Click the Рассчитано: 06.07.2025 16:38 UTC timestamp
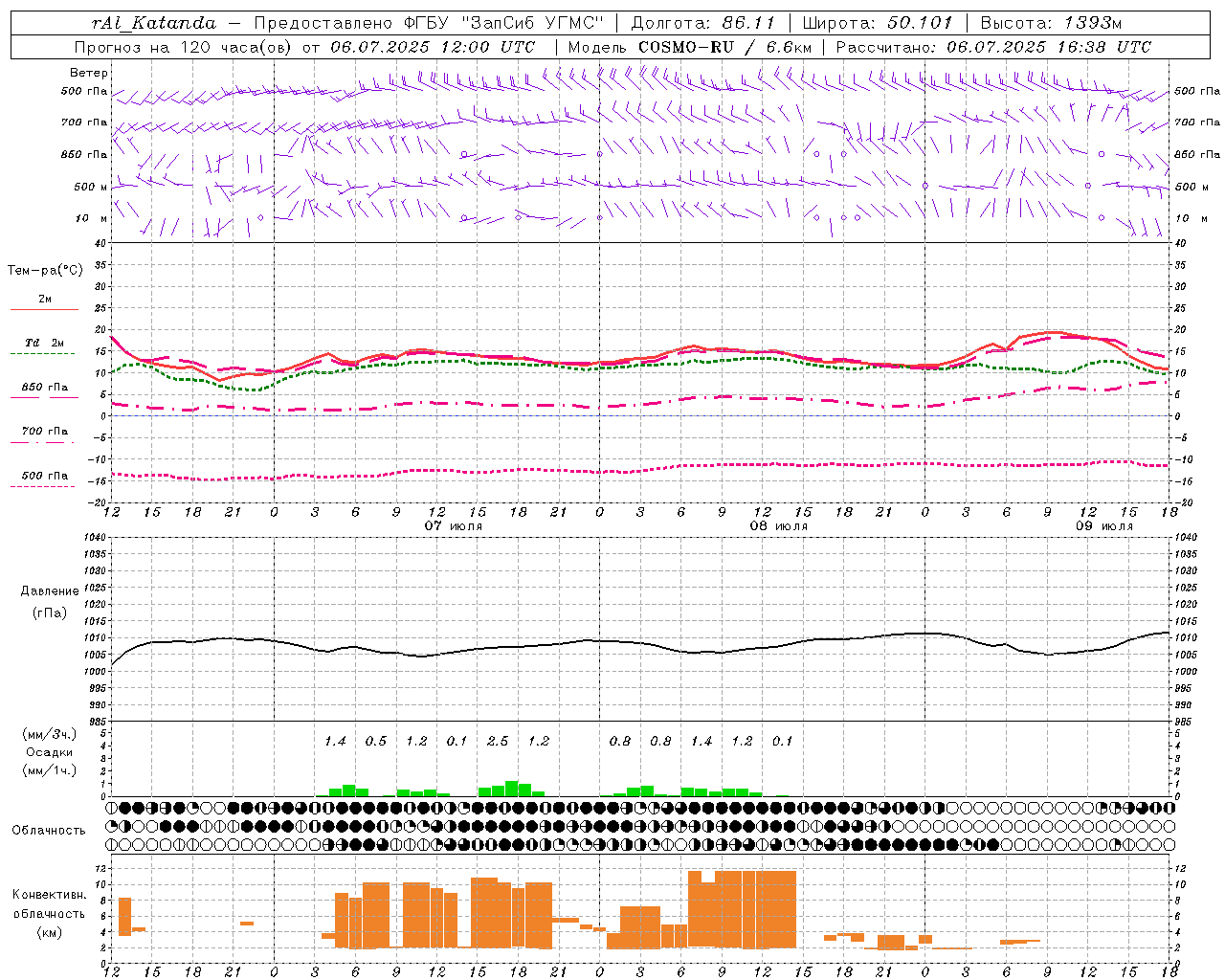The width and height of the screenshot is (1225, 980). (x=993, y=47)
